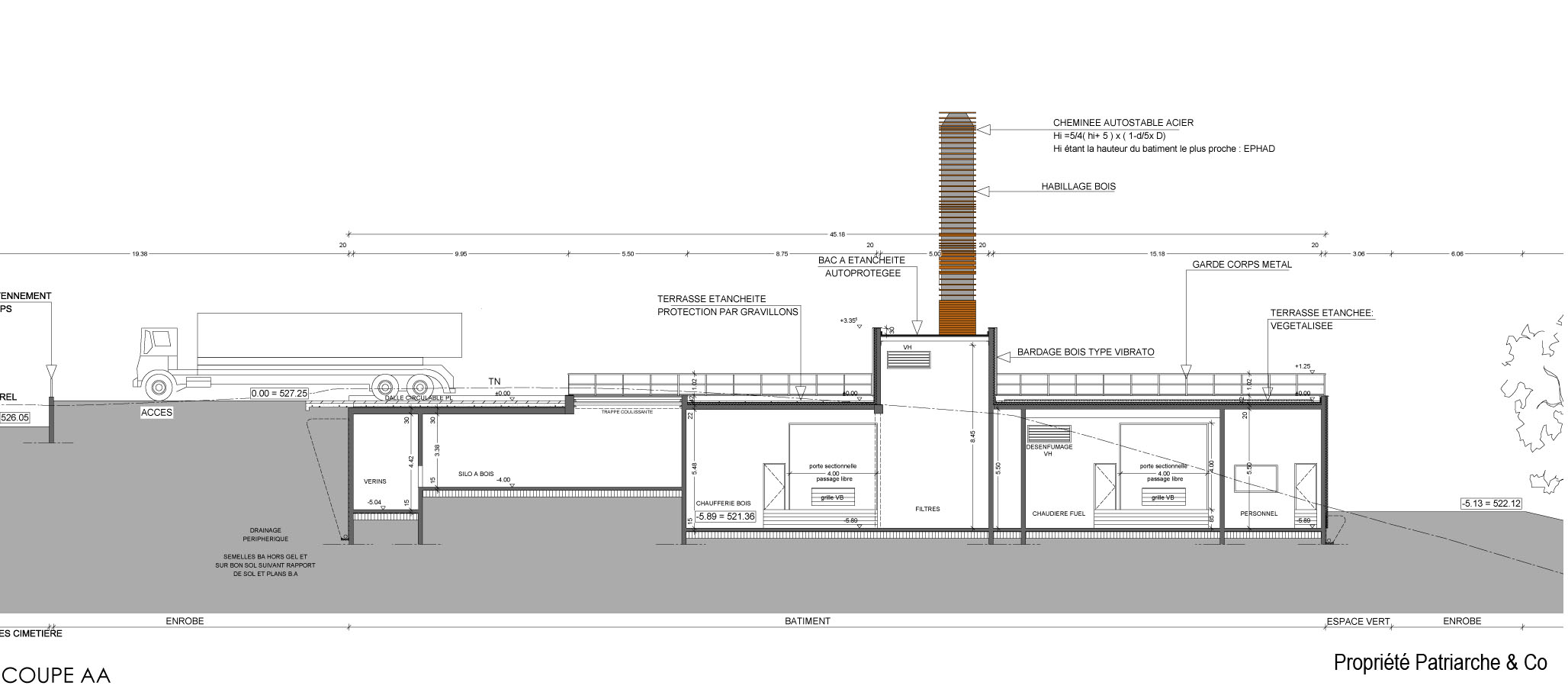Click the VH ventilation grille in tower
The width and height of the screenshot is (1568, 692).
click(908, 360)
